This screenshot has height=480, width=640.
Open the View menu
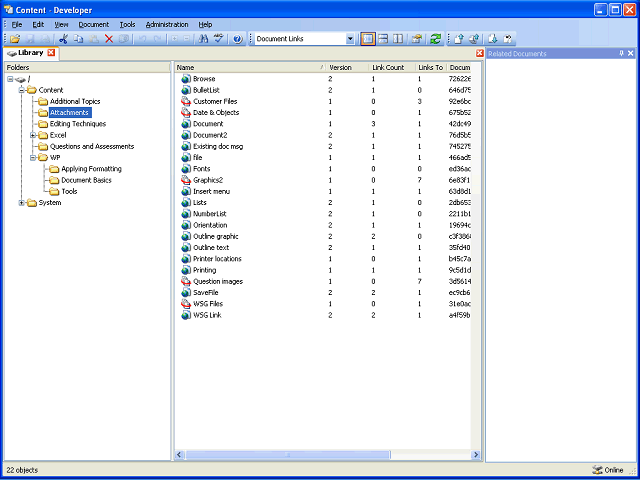[x=62, y=24]
